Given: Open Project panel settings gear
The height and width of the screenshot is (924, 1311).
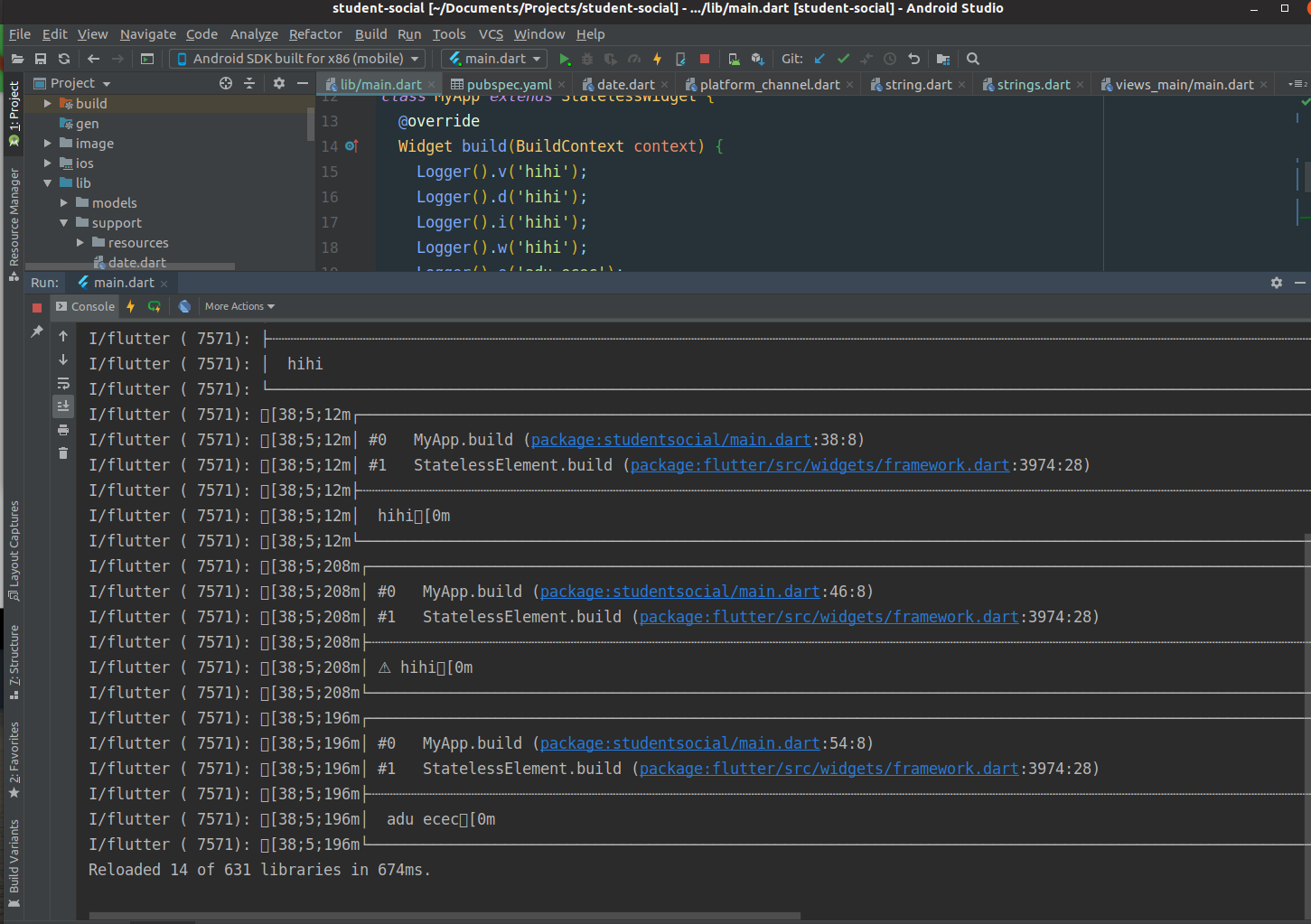Looking at the screenshot, I should (279, 83).
